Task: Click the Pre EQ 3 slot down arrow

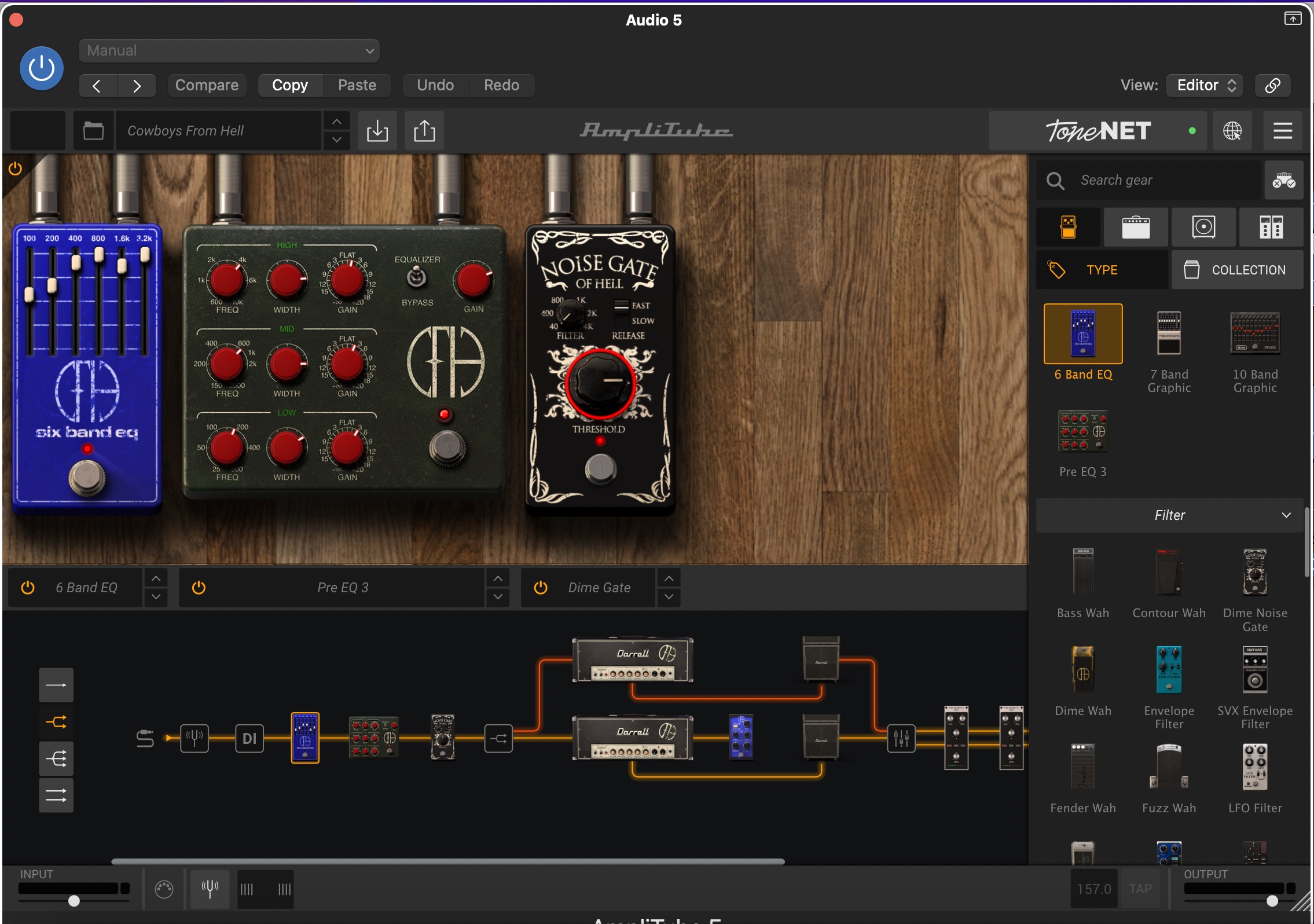Action: point(498,597)
